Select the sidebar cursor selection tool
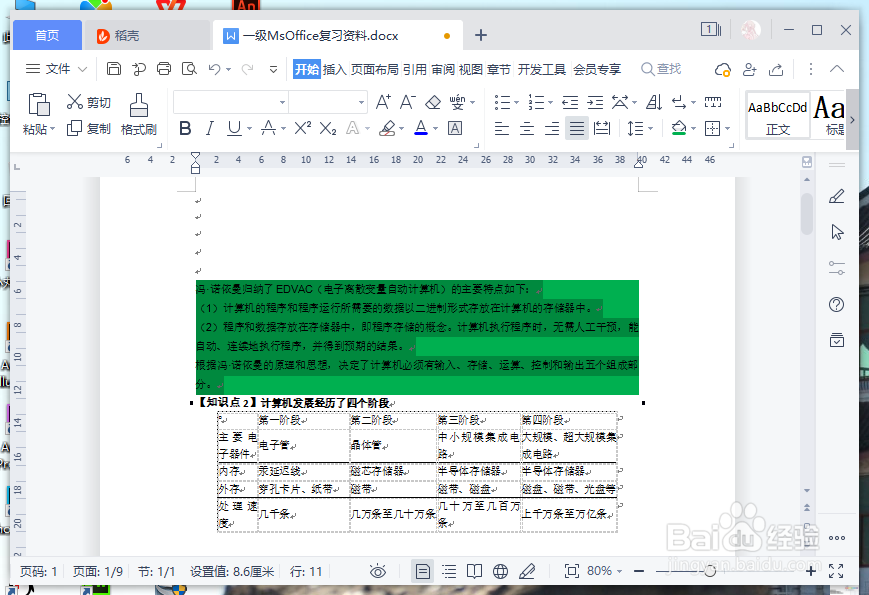The image size is (869, 595). click(837, 232)
